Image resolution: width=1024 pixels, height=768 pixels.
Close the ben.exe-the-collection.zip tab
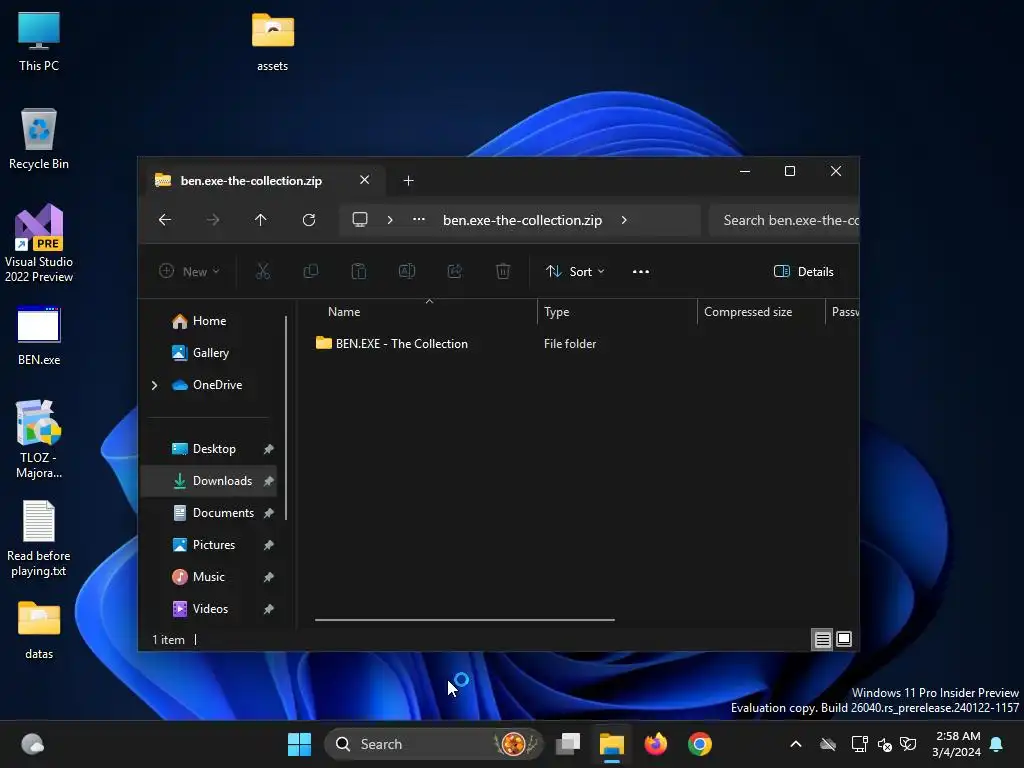(x=364, y=180)
